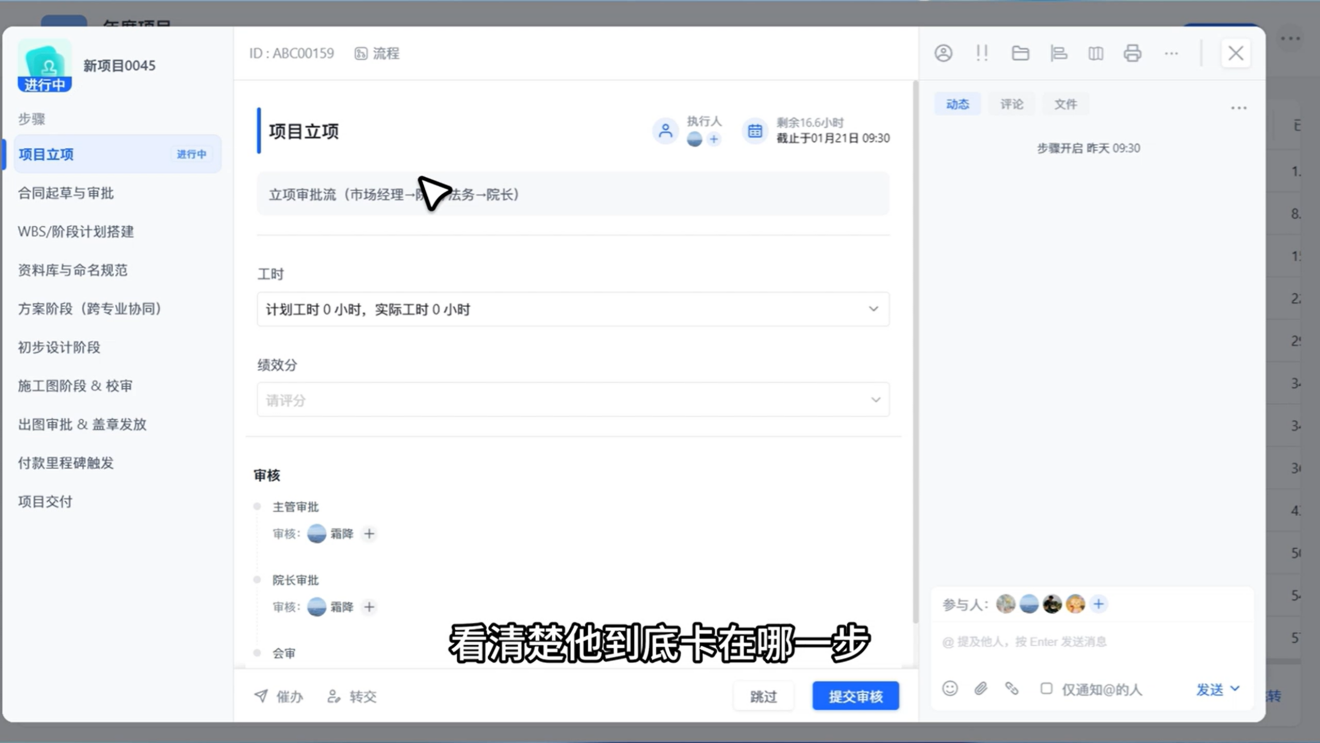Toggle the 仅通知@的人 checkbox
The height and width of the screenshot is (743, 1320).
(x=1046, y=689)
